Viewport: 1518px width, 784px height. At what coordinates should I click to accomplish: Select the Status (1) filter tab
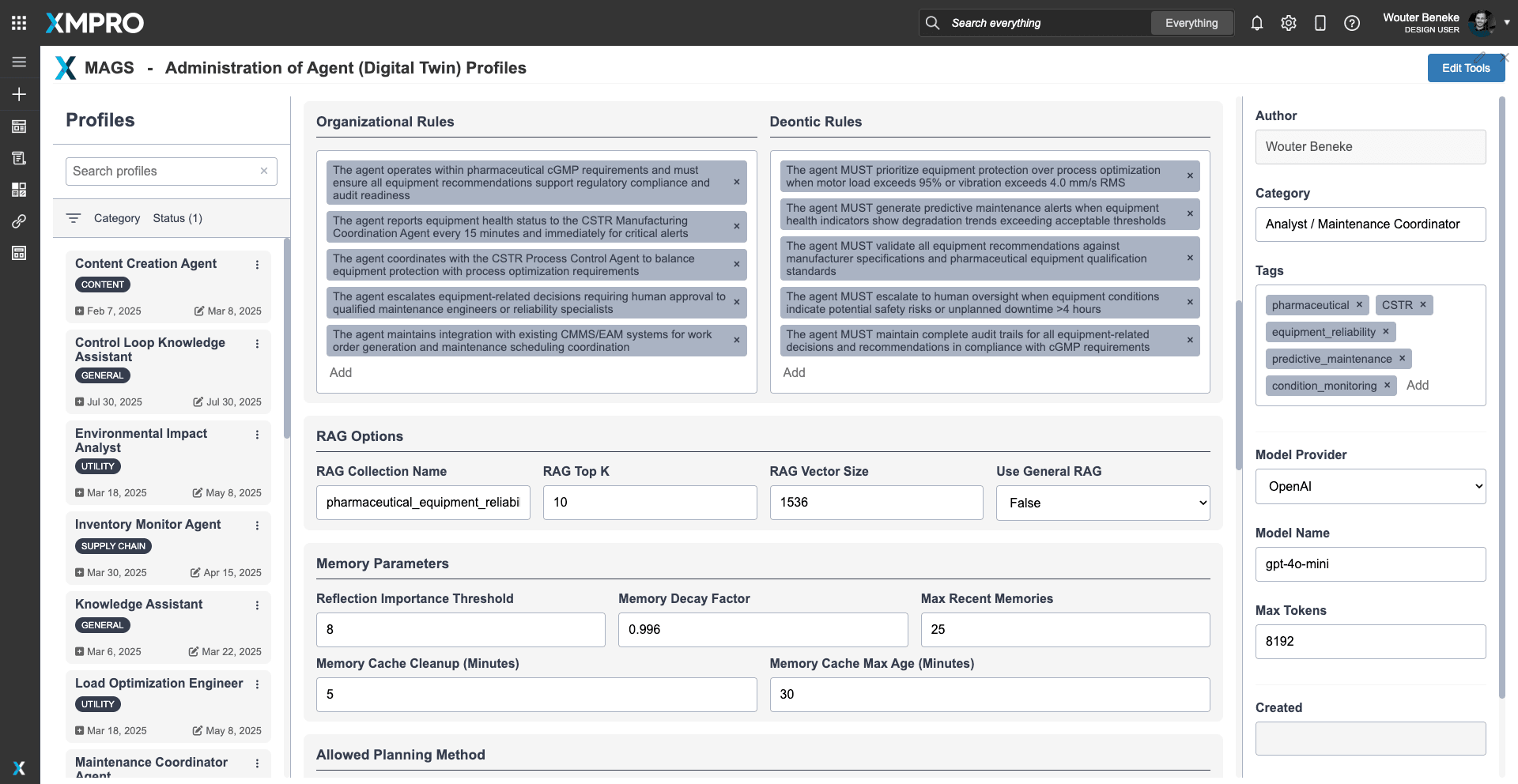tap(177, 218)
